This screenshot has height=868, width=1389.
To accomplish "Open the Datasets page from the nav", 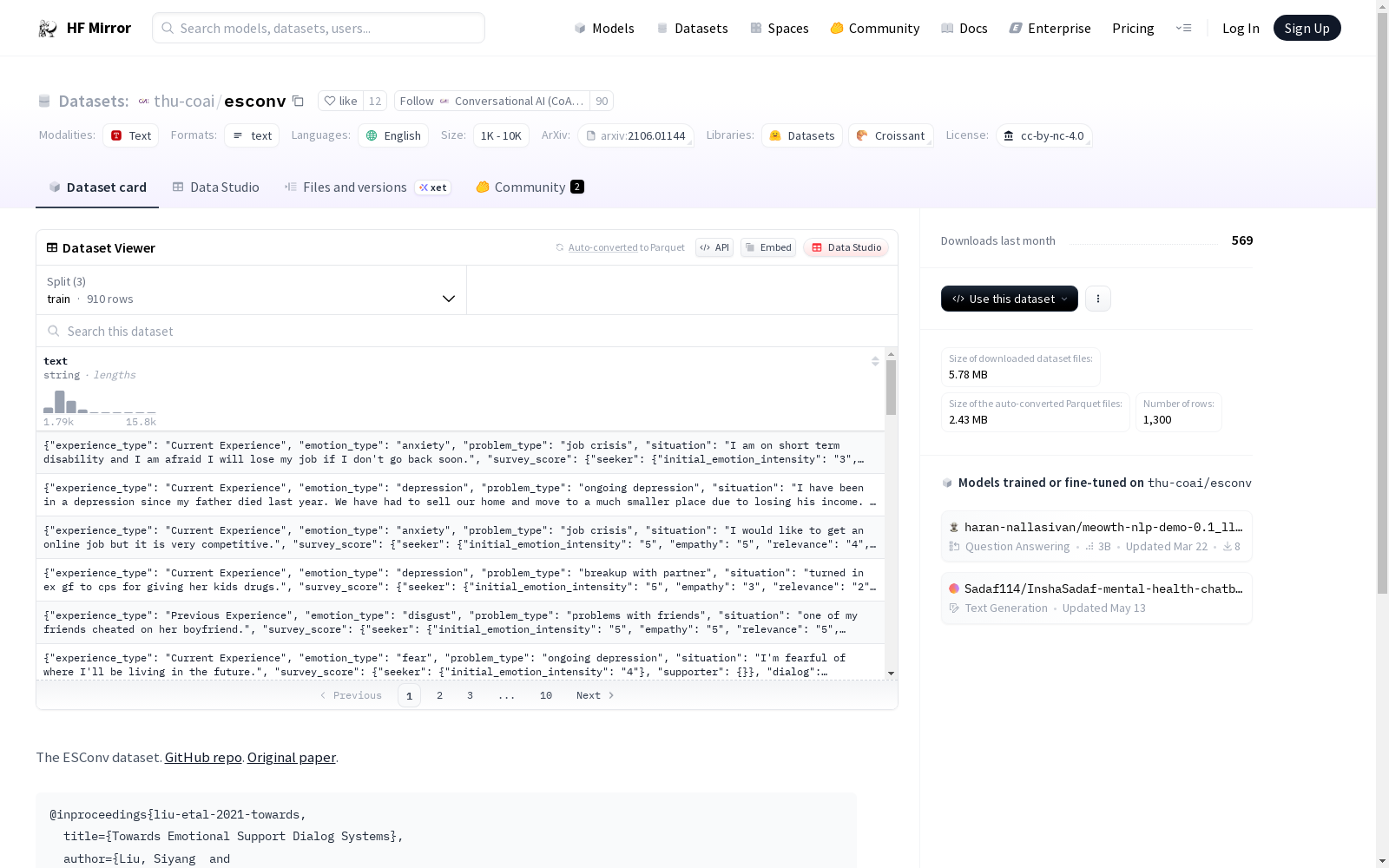I will 692,28.
